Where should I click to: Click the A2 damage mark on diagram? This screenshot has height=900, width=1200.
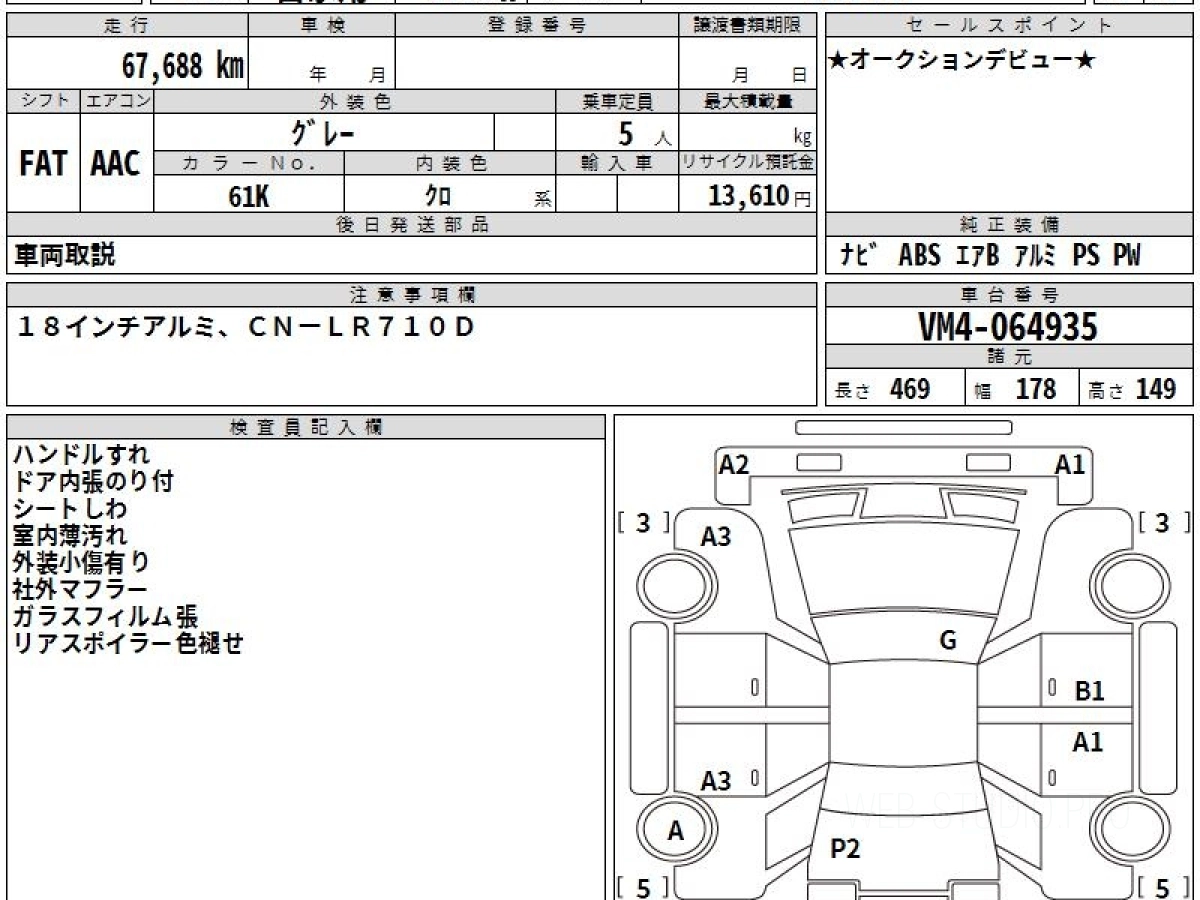[x=734, y=464]
